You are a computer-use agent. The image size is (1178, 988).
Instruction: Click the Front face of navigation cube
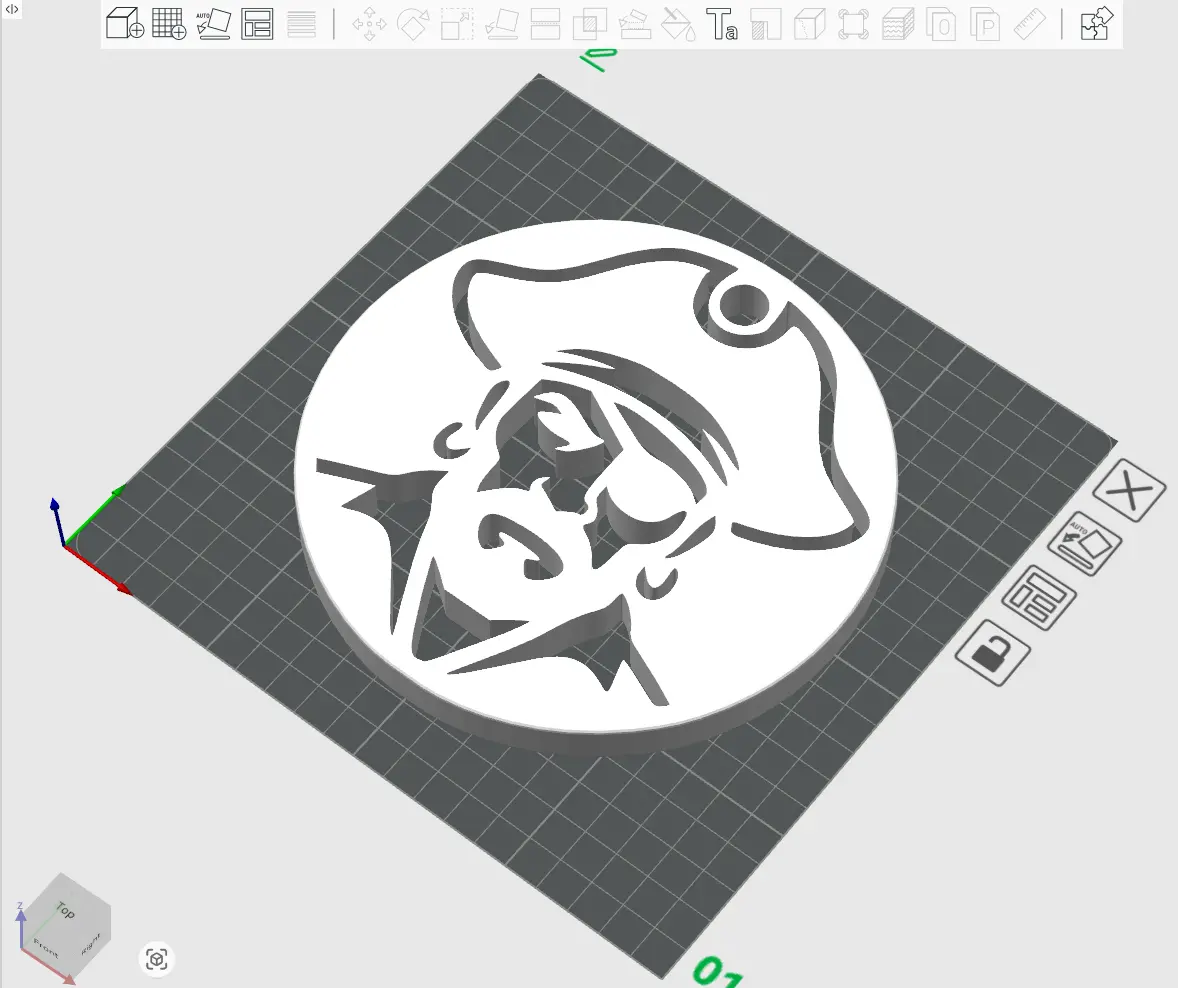pyautogui.click(x=47, y=947)
